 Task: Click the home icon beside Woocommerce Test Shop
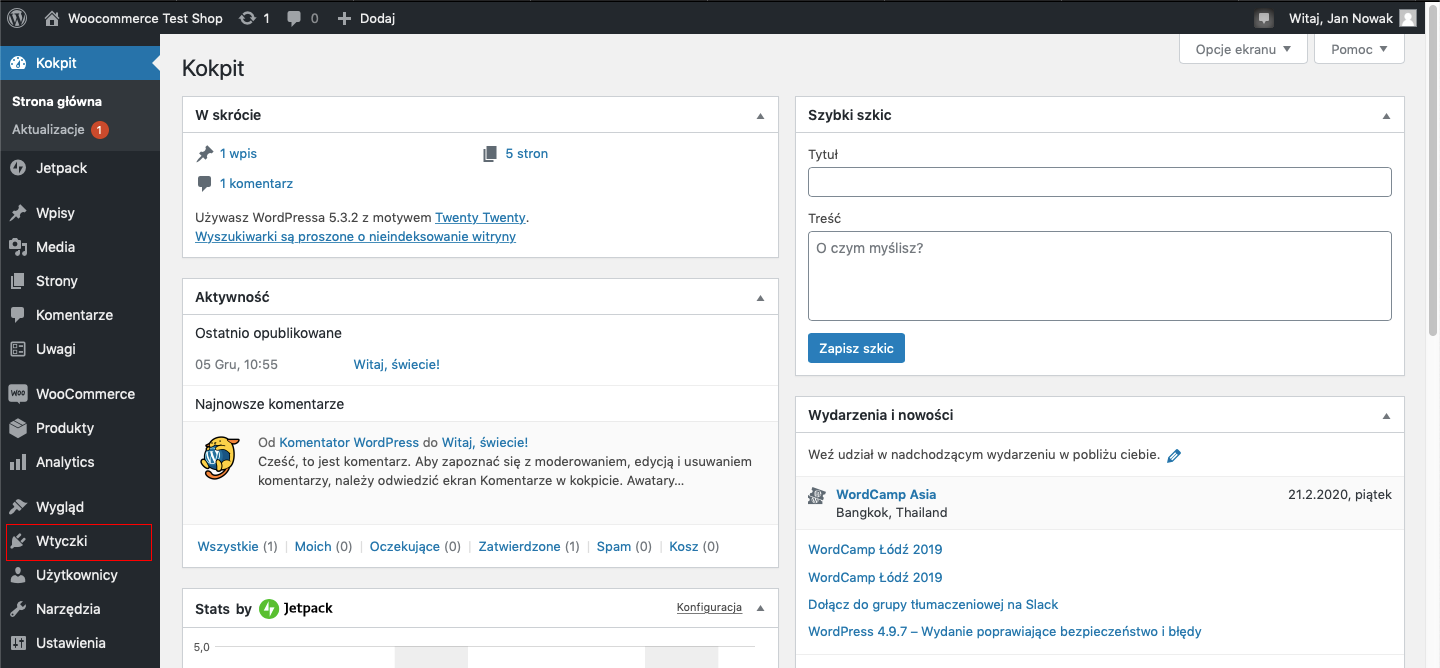coord(52,18)
